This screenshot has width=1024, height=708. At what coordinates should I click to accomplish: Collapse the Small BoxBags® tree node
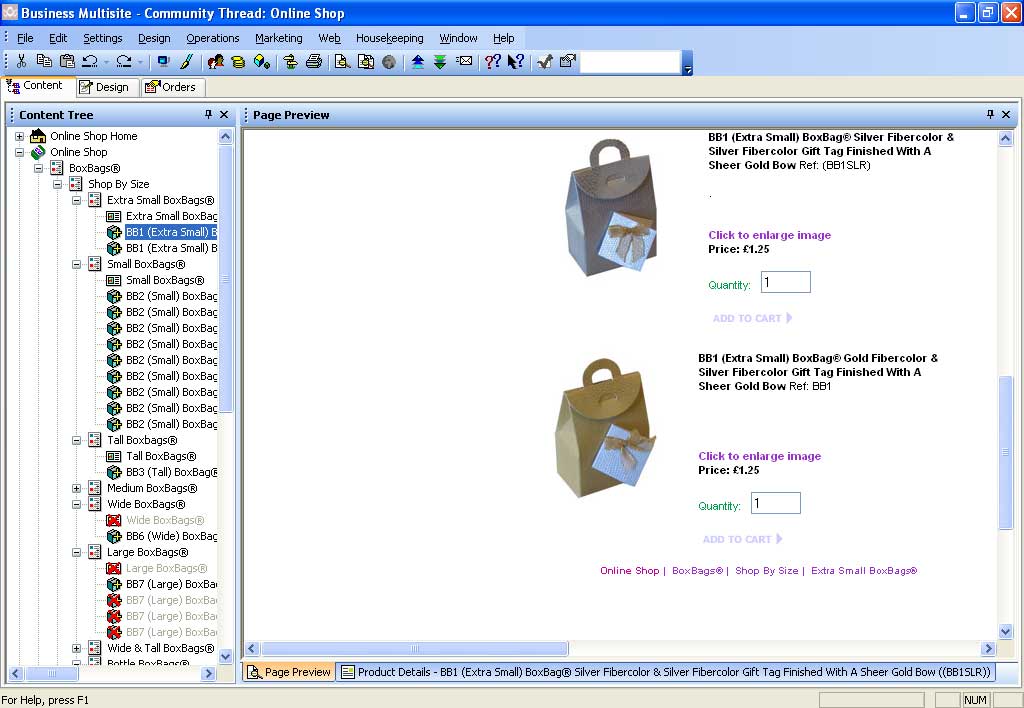pos(76,264)
